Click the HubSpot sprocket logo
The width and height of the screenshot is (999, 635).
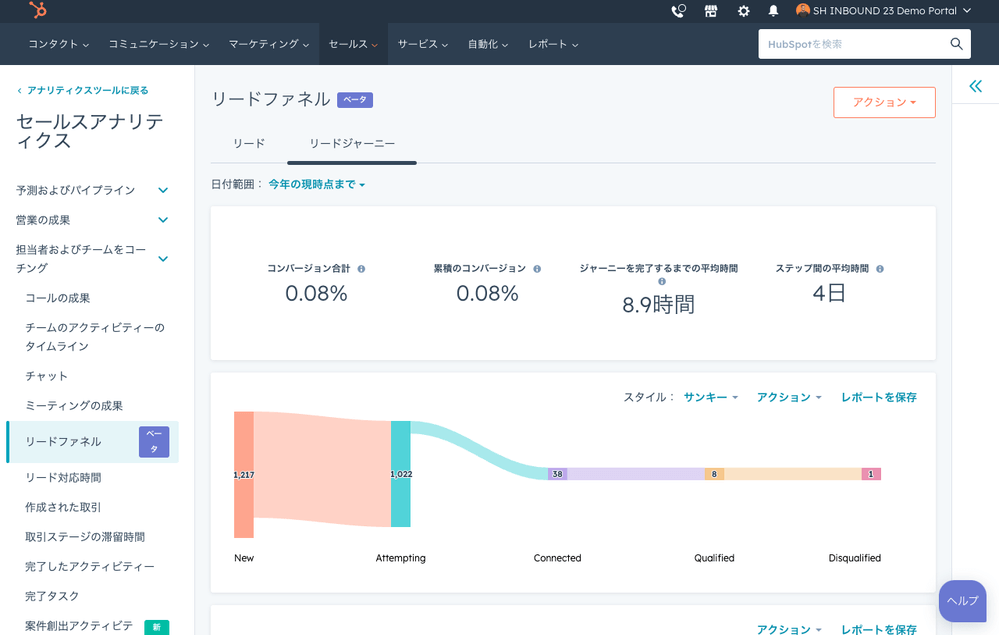point(38,11)
